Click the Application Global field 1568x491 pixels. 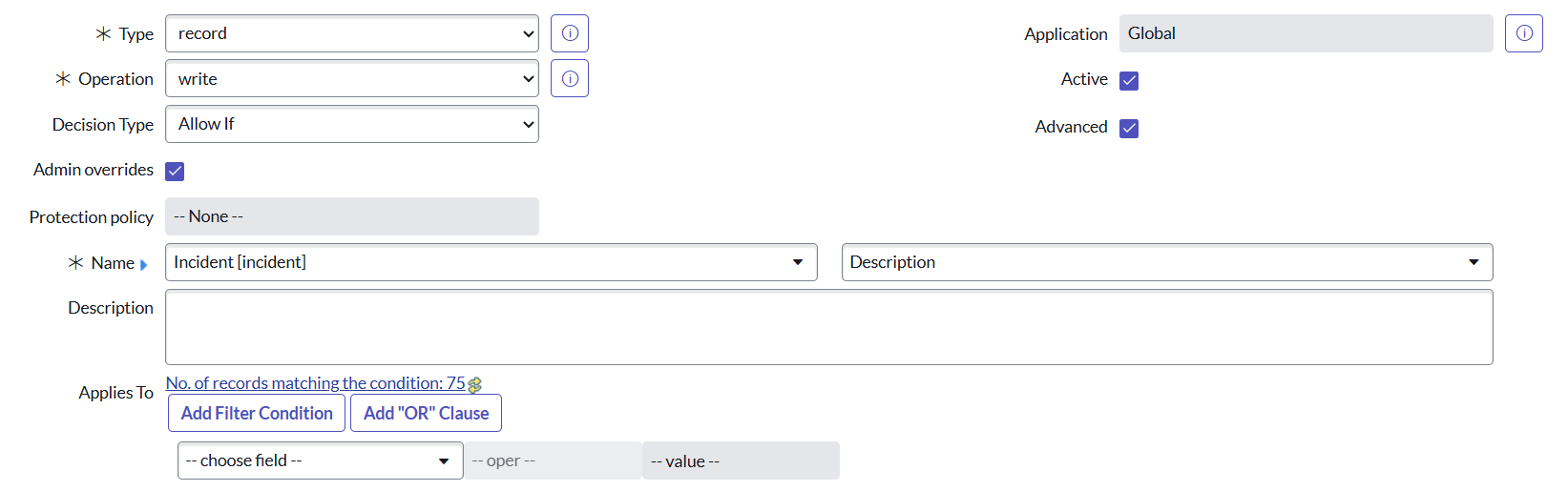(x=1305, y=33)
